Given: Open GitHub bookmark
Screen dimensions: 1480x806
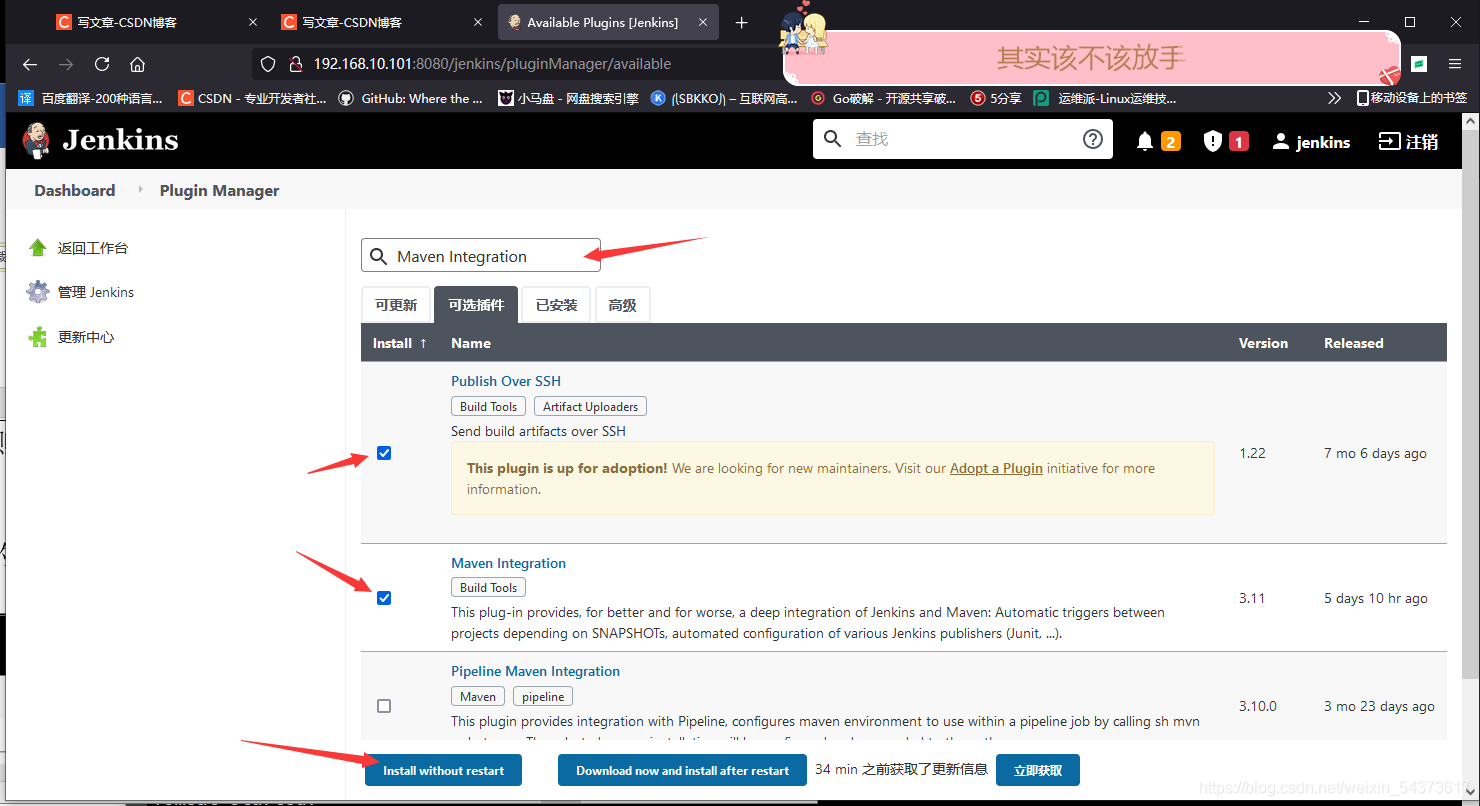Looking at the screenshot, I should tap(410, 98).
